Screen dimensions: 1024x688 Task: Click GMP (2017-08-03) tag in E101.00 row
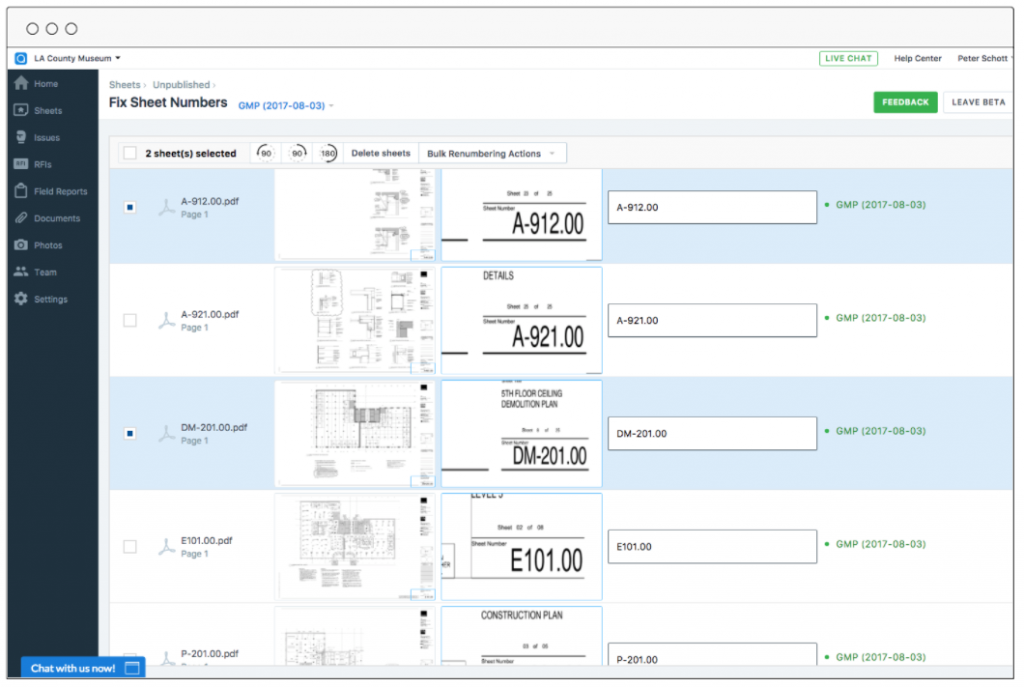click(880, 544)
